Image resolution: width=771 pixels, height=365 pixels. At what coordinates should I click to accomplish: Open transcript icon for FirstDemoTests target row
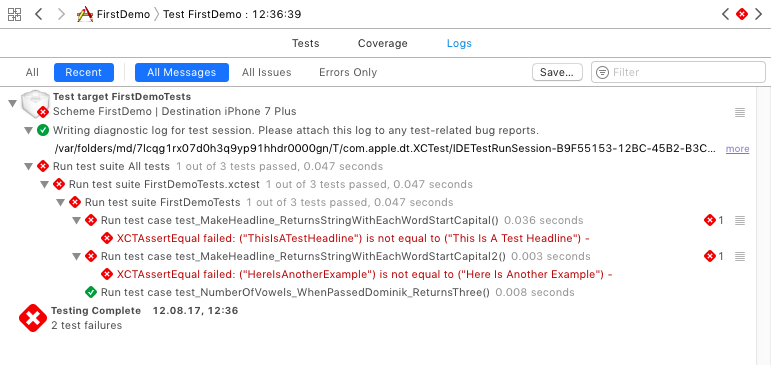(x=740, y=112)
